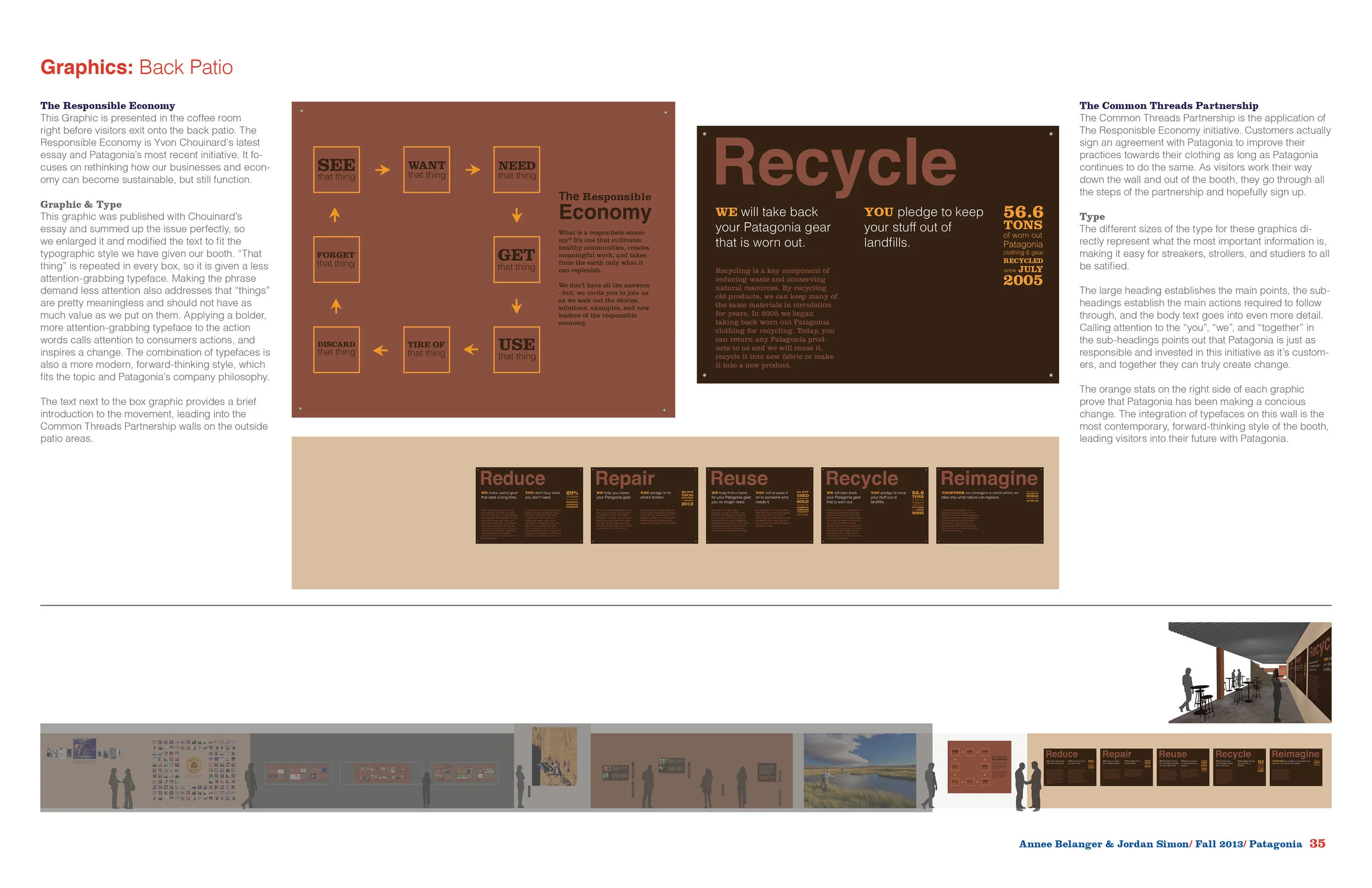1372x888 pixels.
Task: Click the SEE that thing box
Action: (336, 170)
